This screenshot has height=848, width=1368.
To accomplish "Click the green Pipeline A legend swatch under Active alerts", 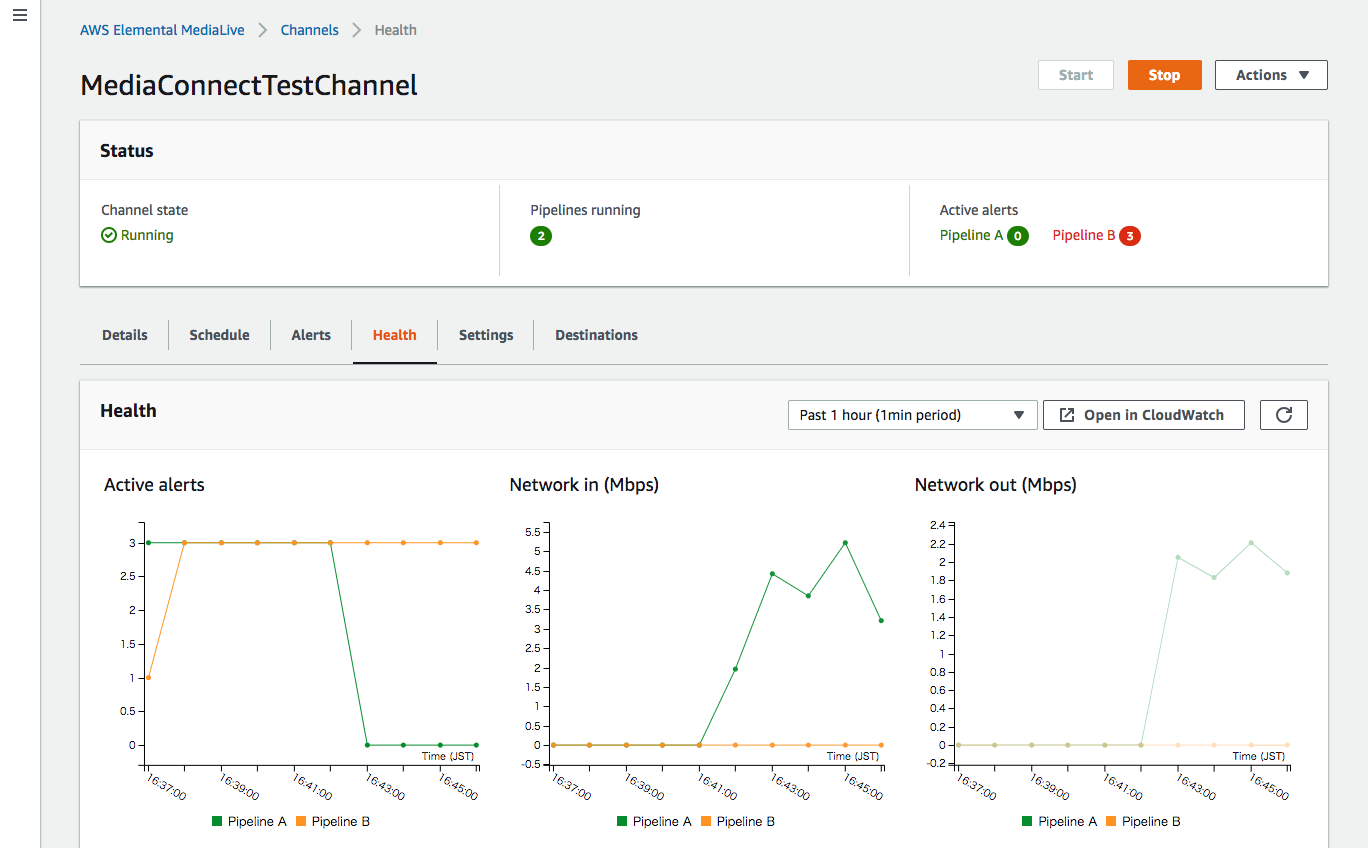I will pos(217,821).
